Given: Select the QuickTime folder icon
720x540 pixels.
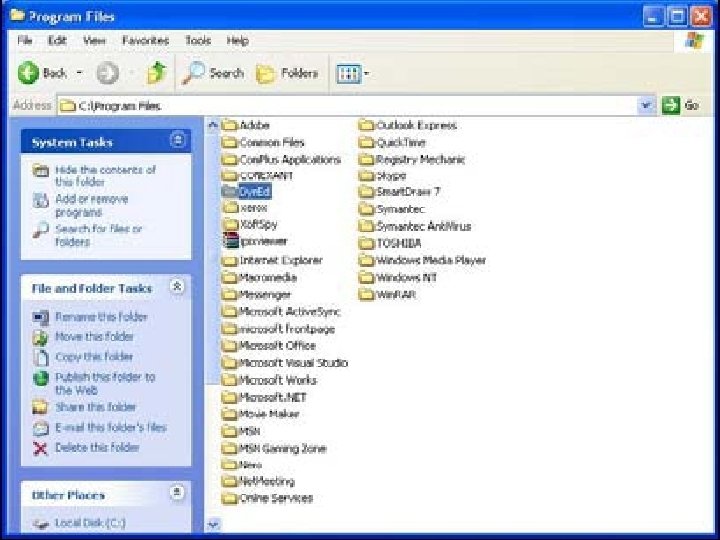Looking at the screenshot, I should click(366, 142).
